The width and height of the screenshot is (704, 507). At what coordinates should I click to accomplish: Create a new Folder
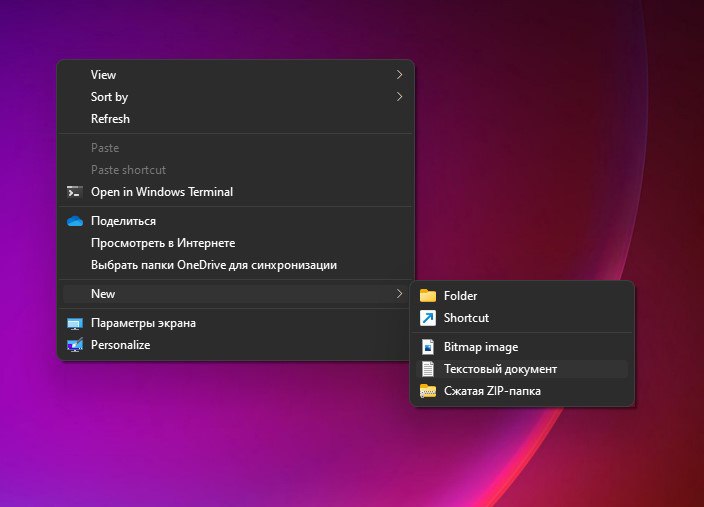tap(522, 296)
